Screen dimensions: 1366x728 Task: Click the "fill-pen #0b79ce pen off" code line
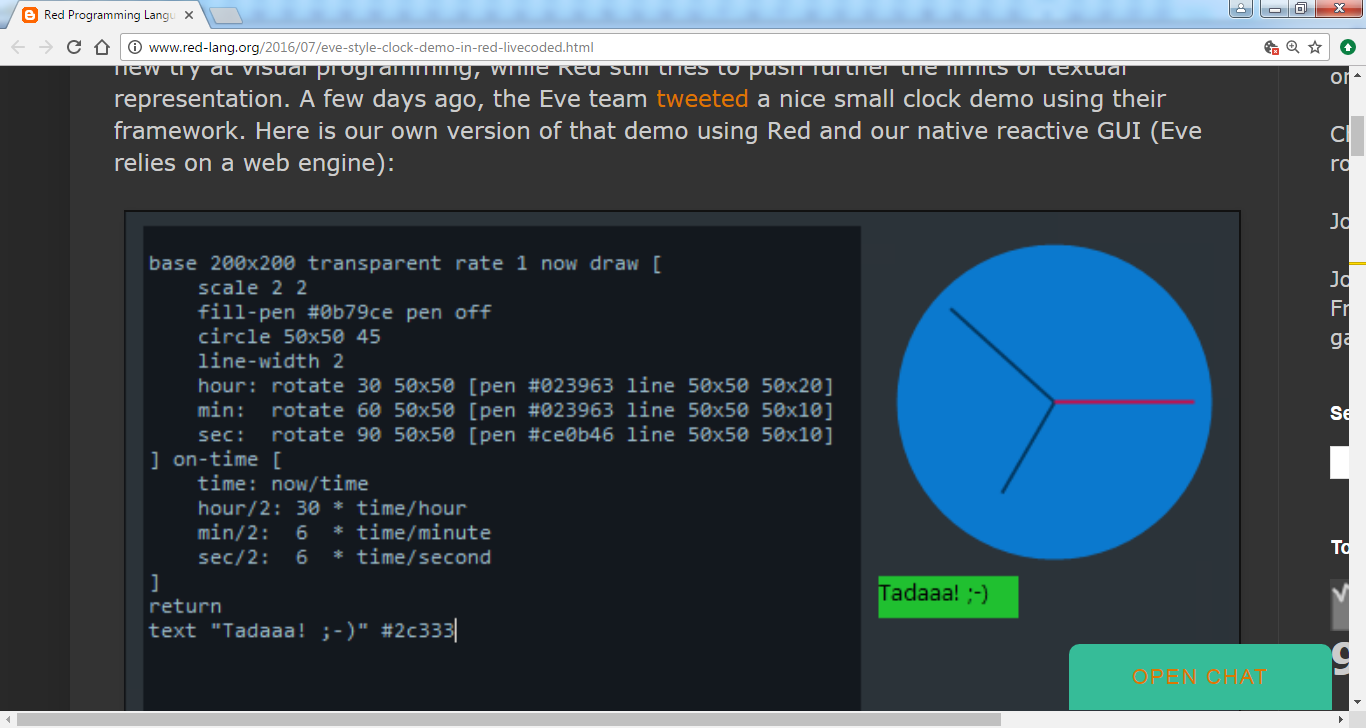pos(344,313)
